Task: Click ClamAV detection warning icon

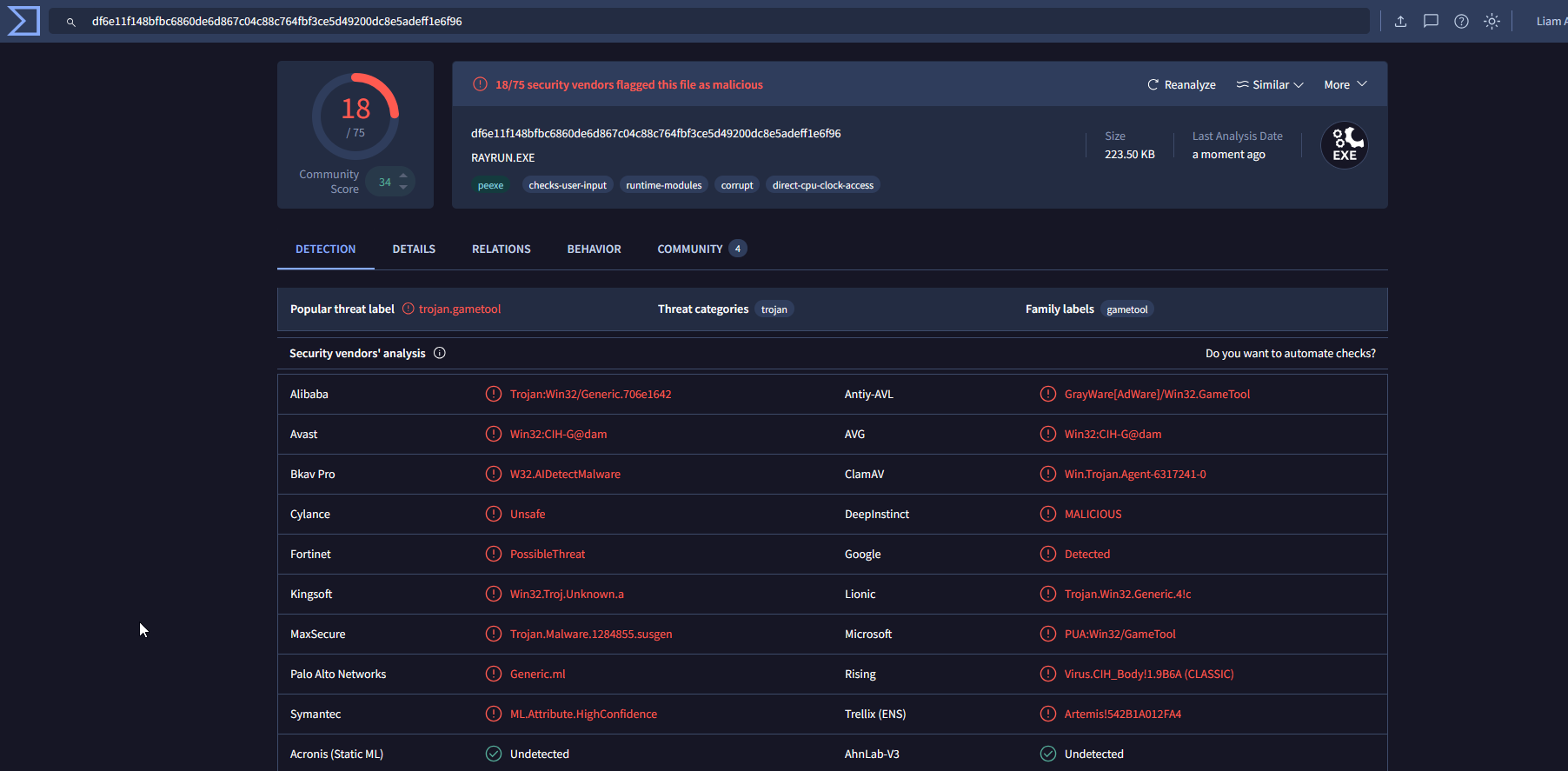Action: (1048, 474)
